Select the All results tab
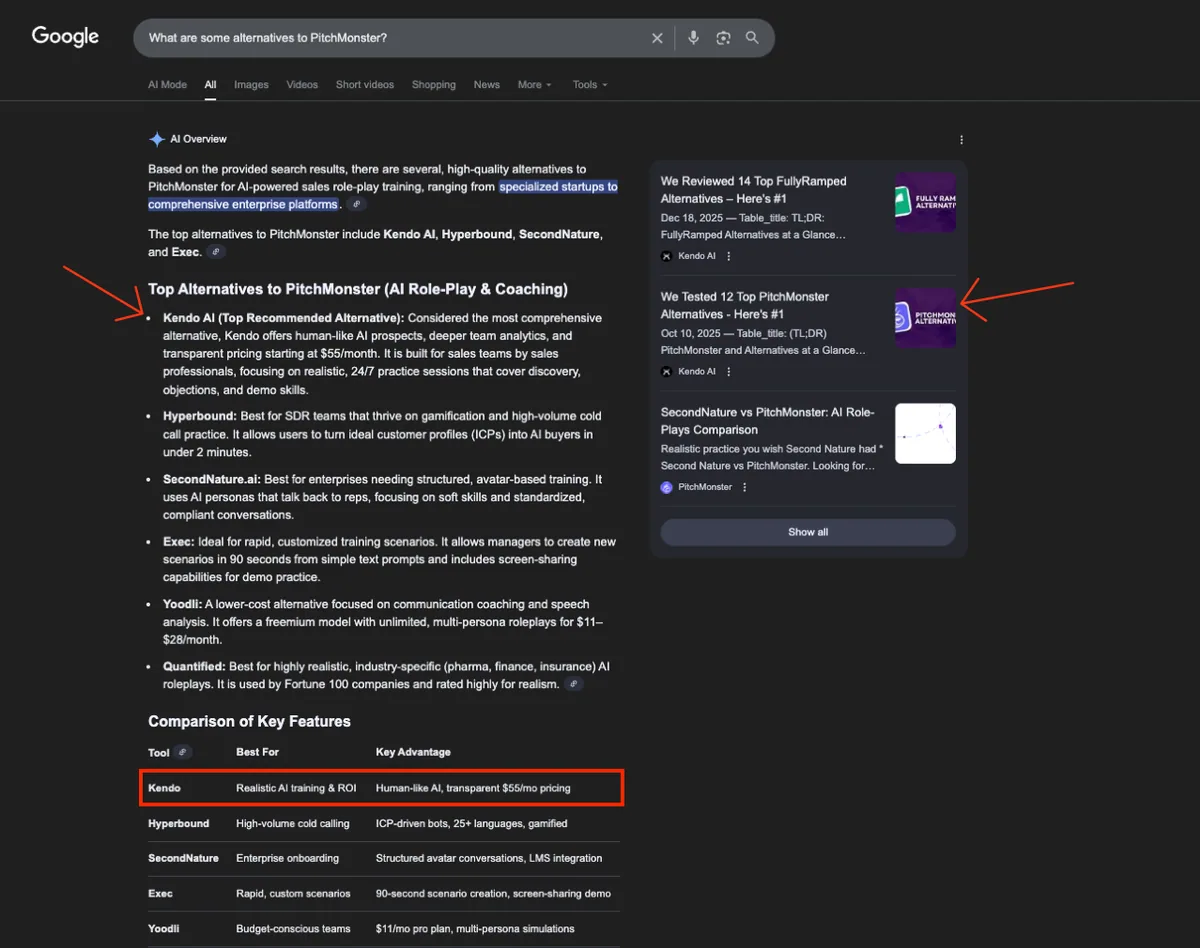This screenshot has height=948, width=1200. pos(211,85)
